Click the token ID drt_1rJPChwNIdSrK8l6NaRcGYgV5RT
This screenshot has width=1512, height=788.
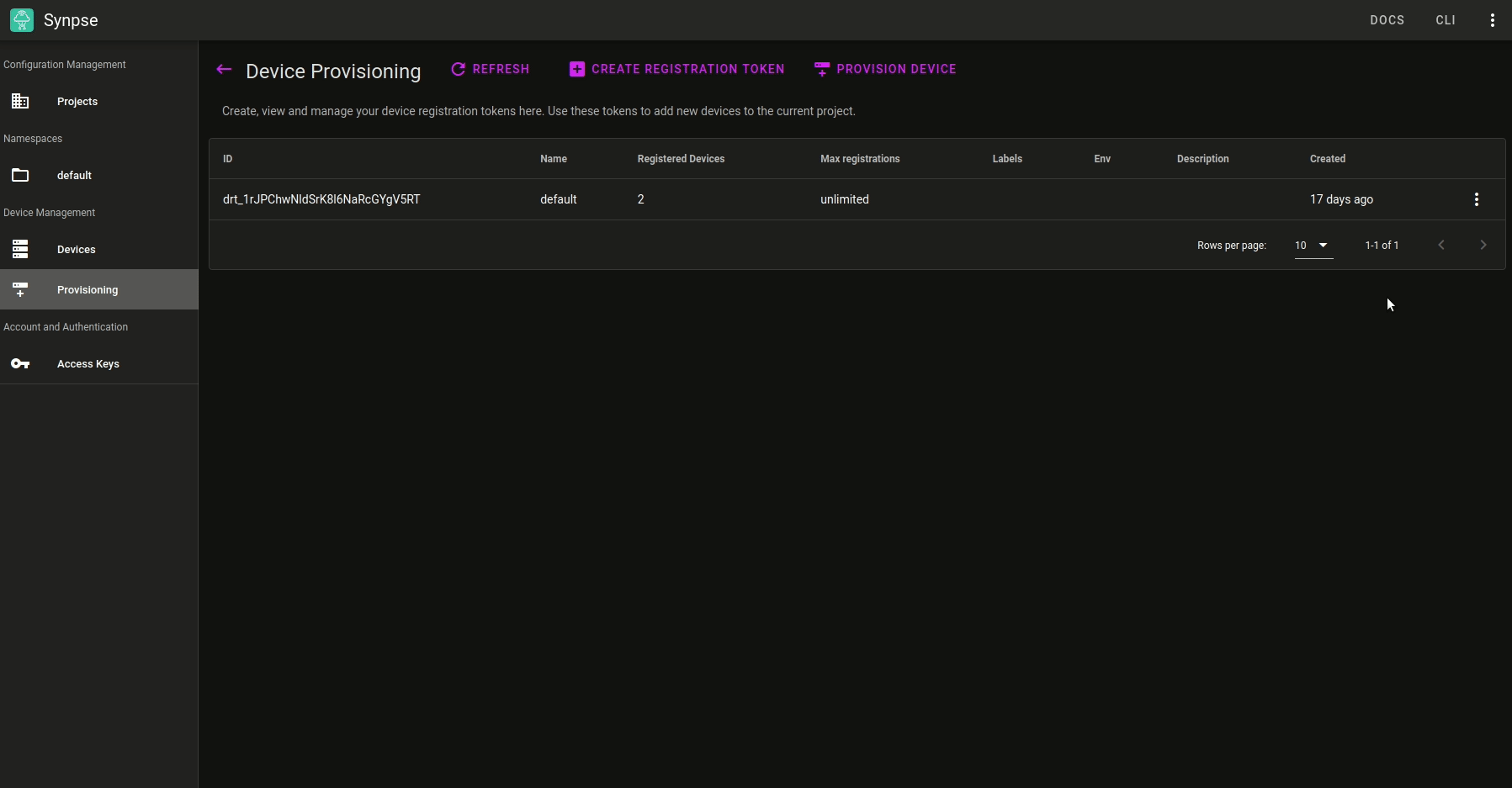321,199
